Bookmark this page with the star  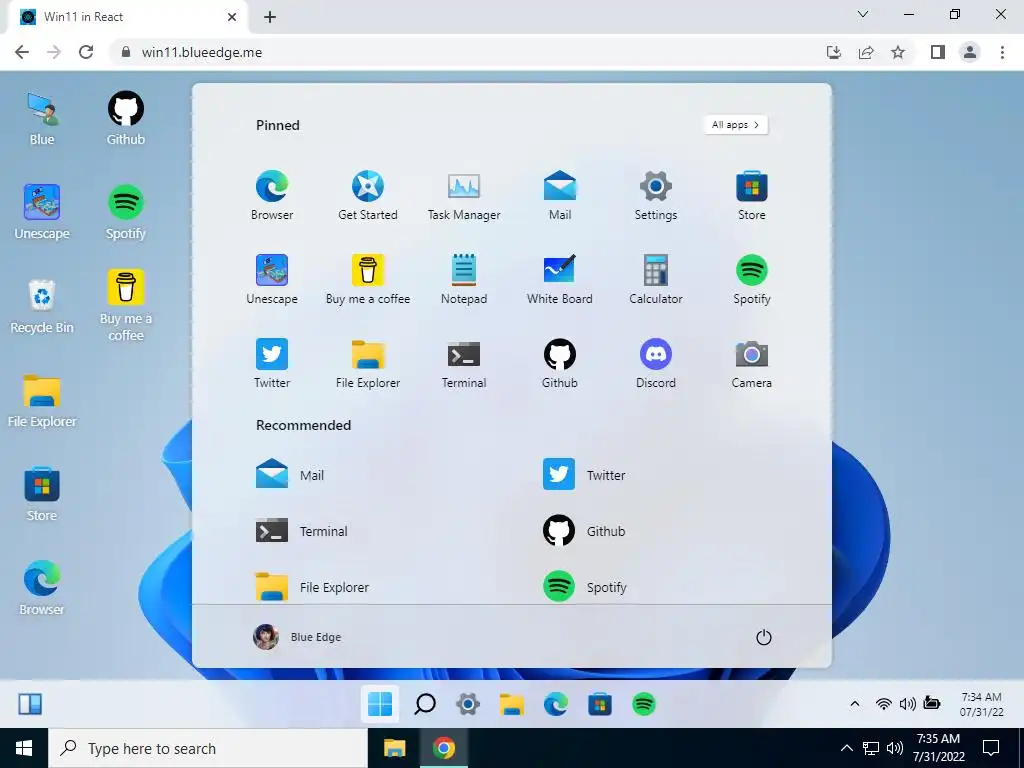point(898,52)
